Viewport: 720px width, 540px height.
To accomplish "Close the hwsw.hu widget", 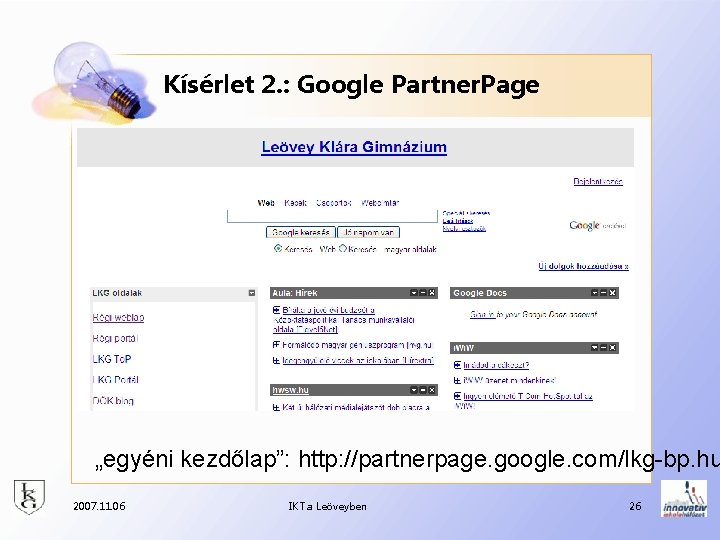I will tap(432, 390).
